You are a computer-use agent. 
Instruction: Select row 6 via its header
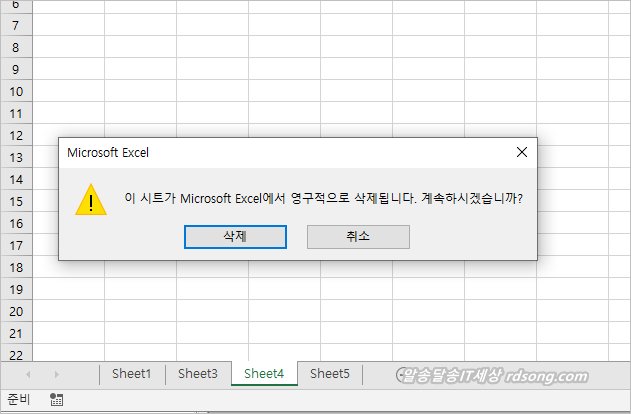pos(15,5)
